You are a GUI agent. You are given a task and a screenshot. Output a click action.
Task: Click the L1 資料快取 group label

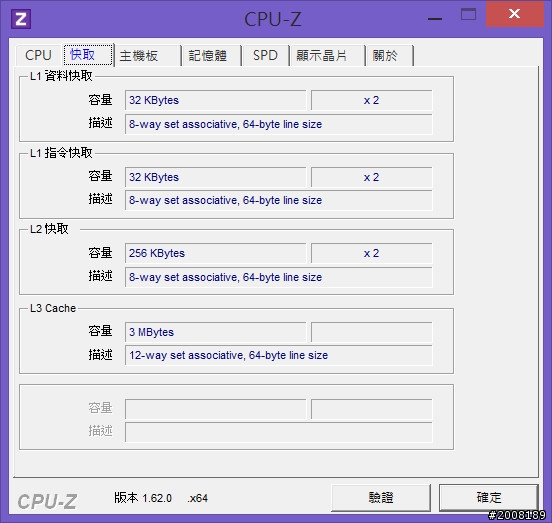(61, 76)
